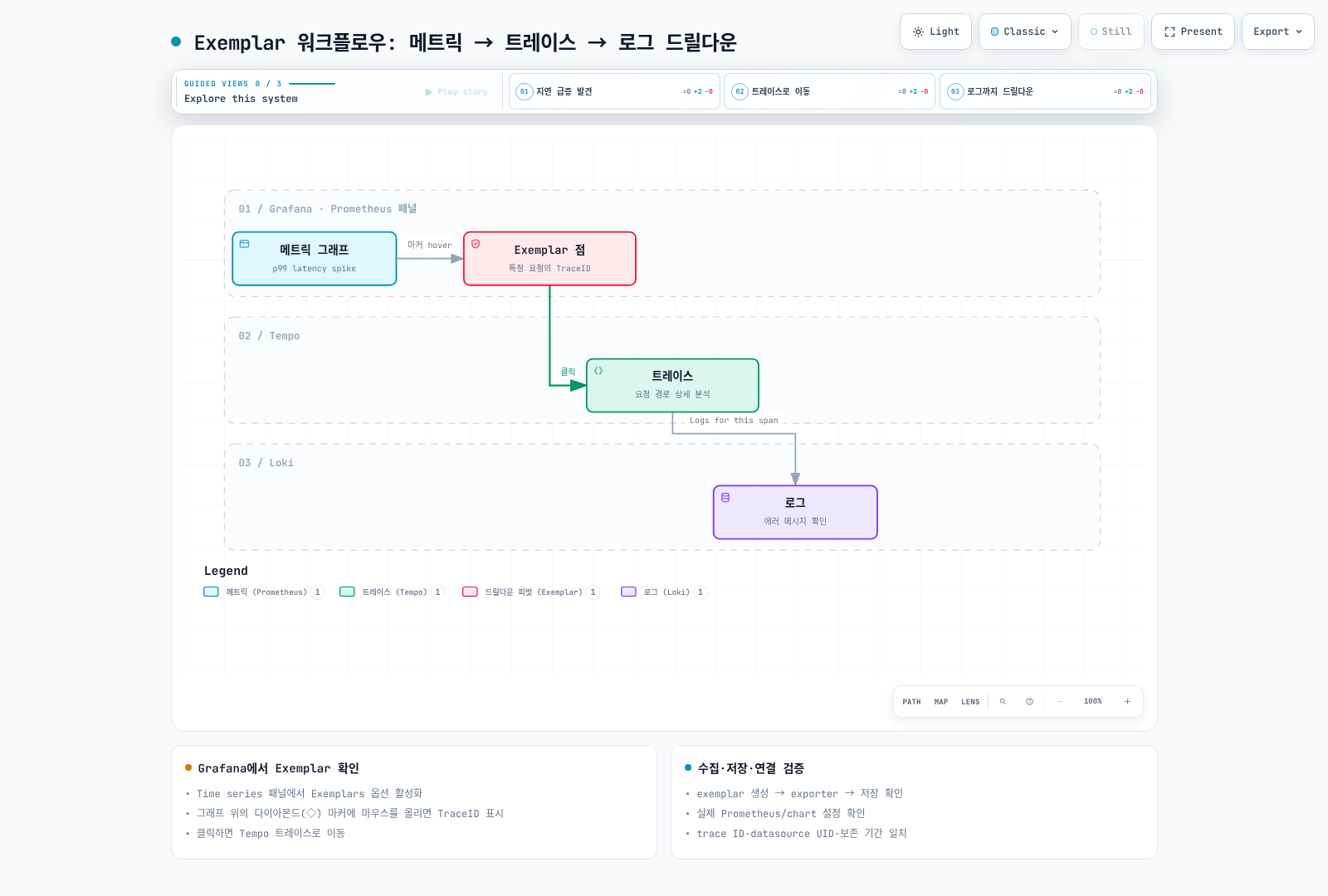Switch to LENS view mode

click(970, 702)
